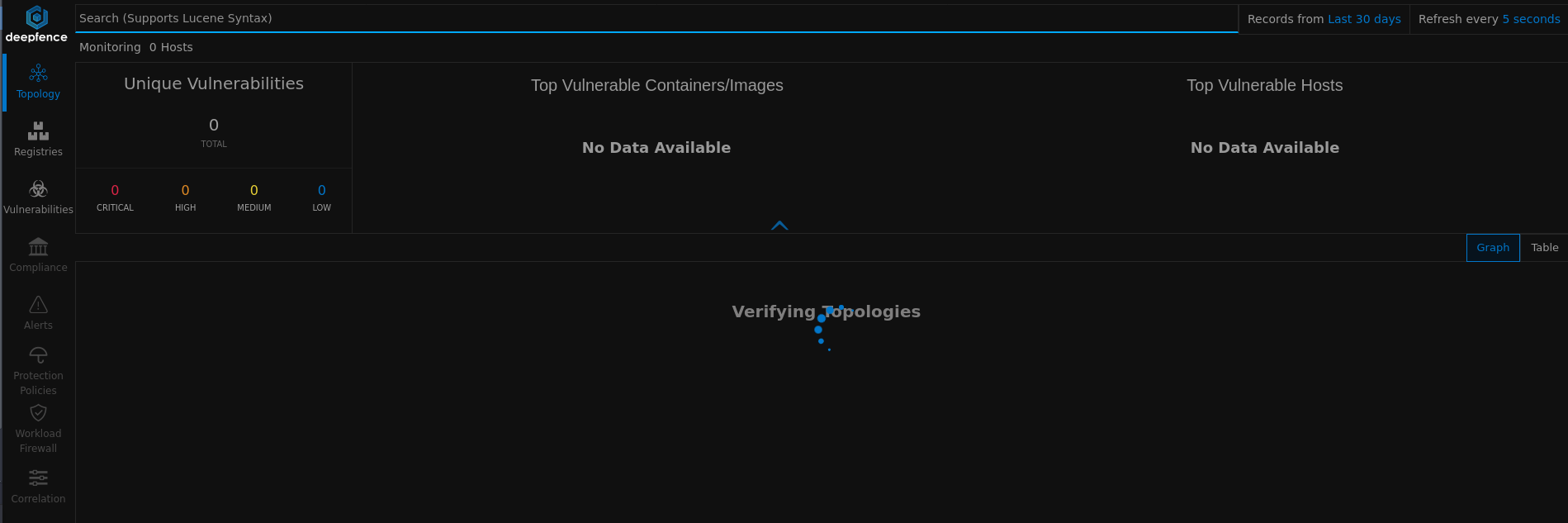The width and height of the screenshot is (1568, 523).
Task: Switch topology view to Table mode
Action: (1544, 247)
